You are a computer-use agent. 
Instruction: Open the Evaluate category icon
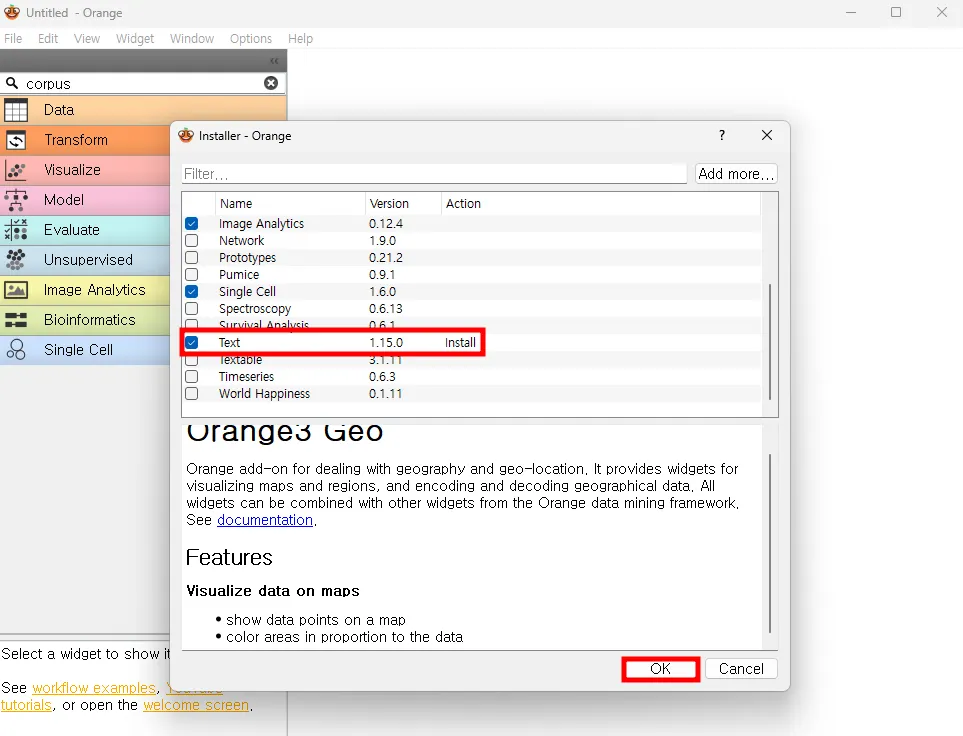(x=16, y=230)
